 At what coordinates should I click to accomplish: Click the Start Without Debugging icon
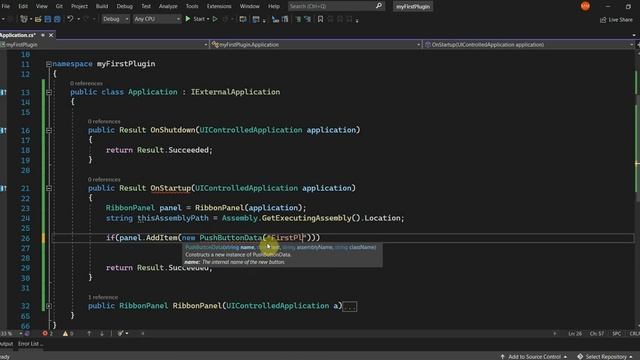(215, 19)
